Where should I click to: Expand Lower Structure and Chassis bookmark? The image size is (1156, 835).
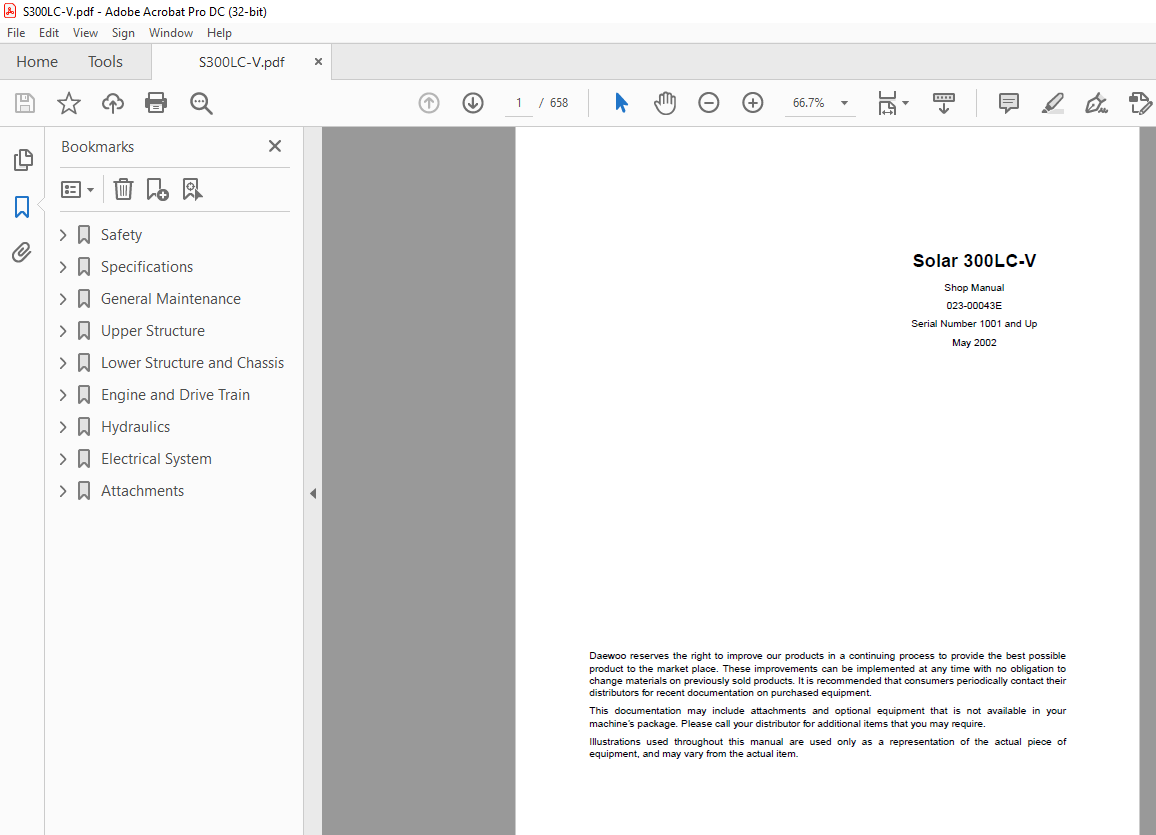pyautogui.click(x=63, y=363)
